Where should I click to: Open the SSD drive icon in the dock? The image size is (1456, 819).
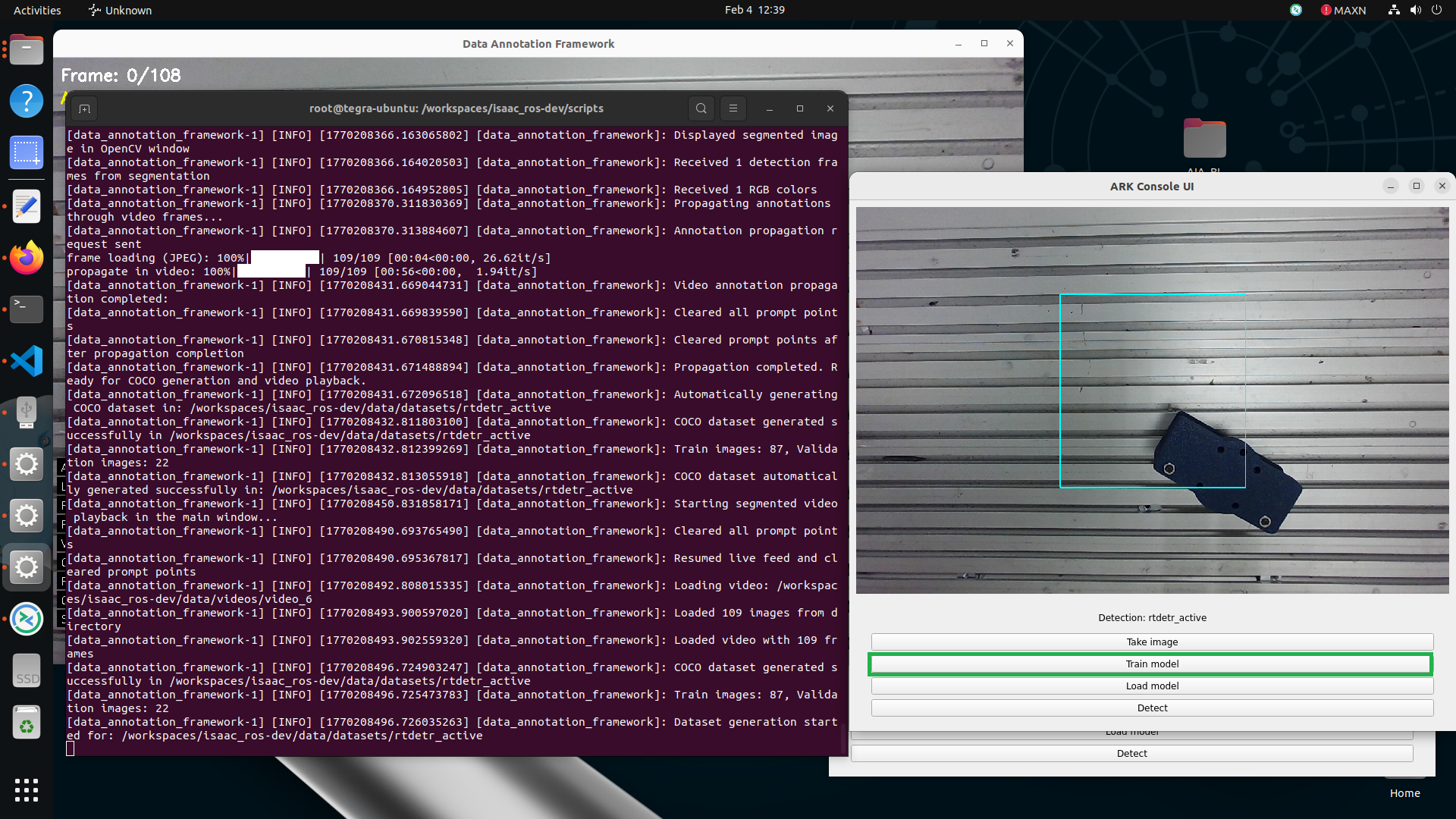point(27,671)
